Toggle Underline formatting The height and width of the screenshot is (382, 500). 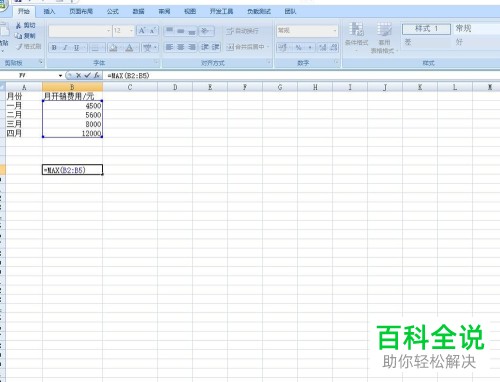pos(77,48)
